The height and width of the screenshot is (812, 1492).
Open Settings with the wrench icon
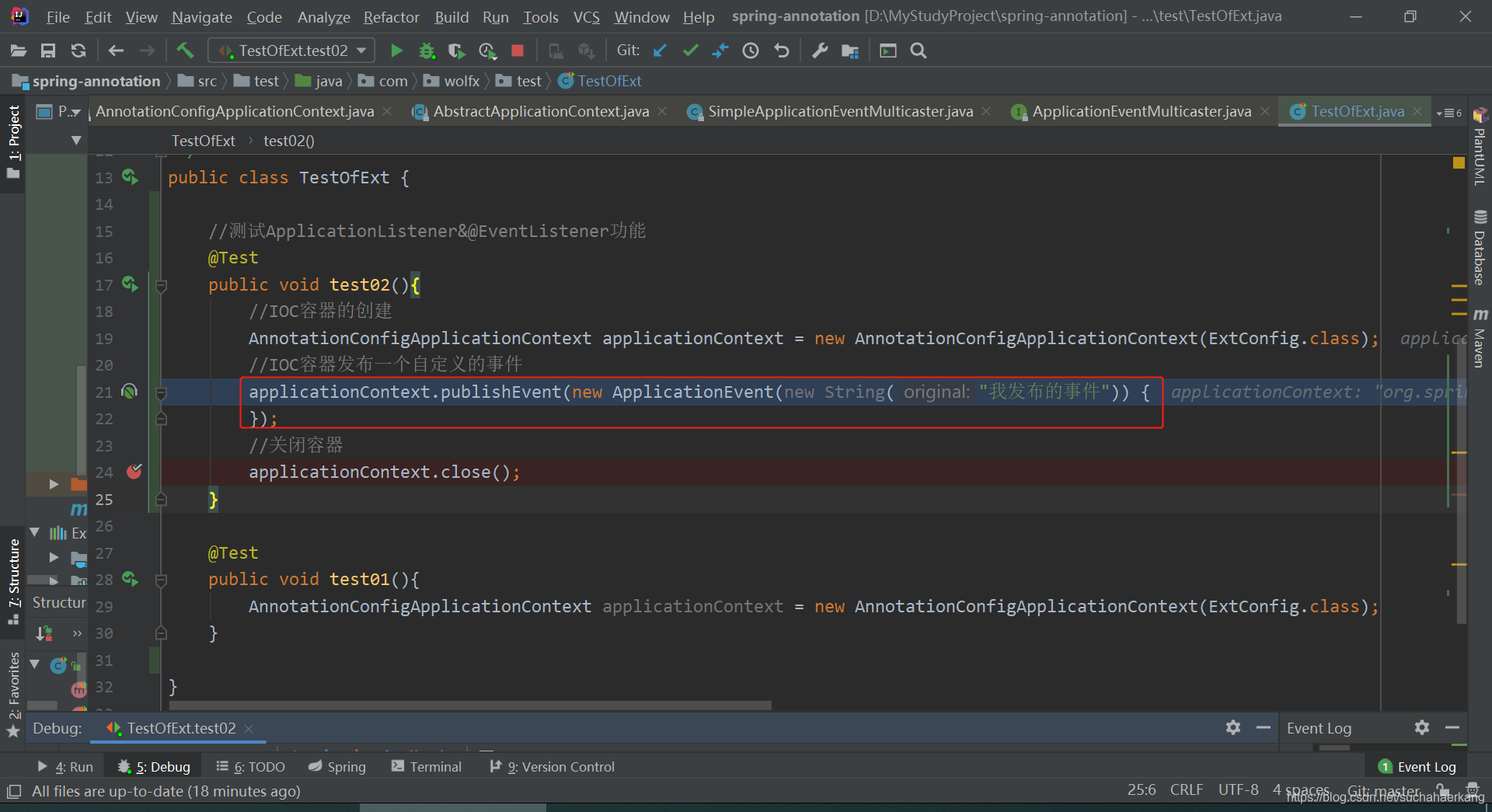(x=820, y=51)
